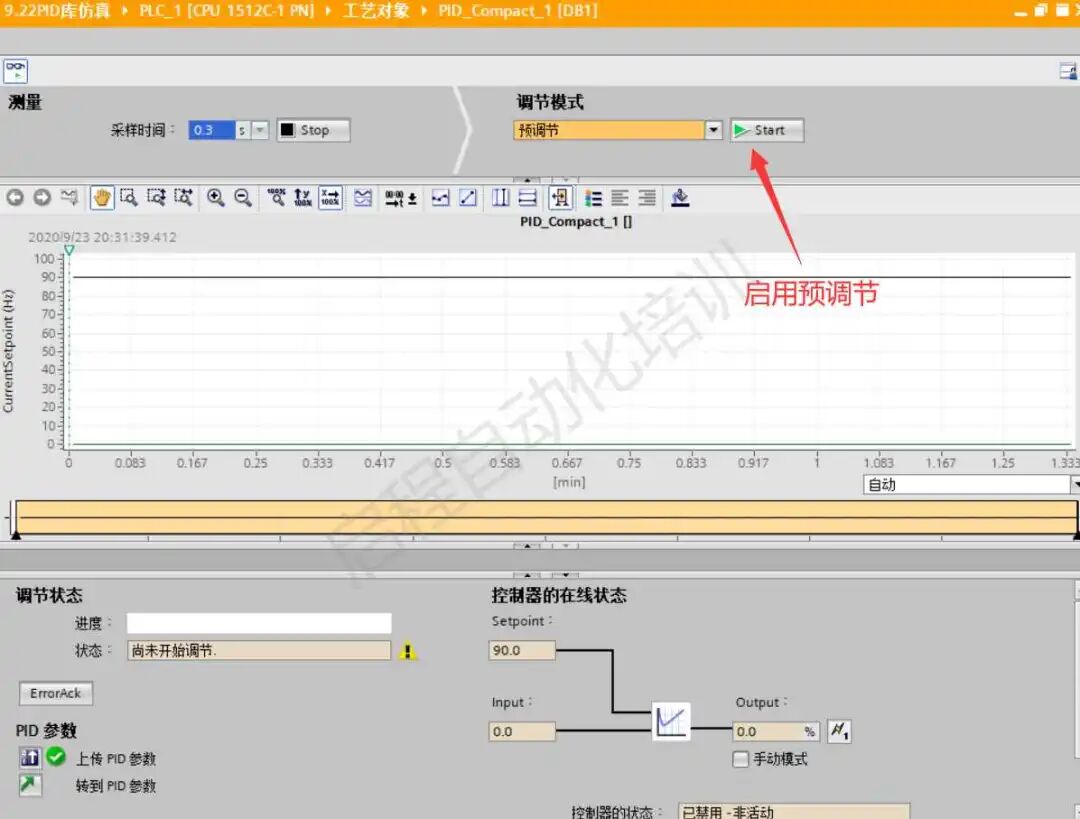The width and height of the screenshot is (1080, 819).
Task: Open the sampling time unit dropdown
Action: [x=262, y=129]
